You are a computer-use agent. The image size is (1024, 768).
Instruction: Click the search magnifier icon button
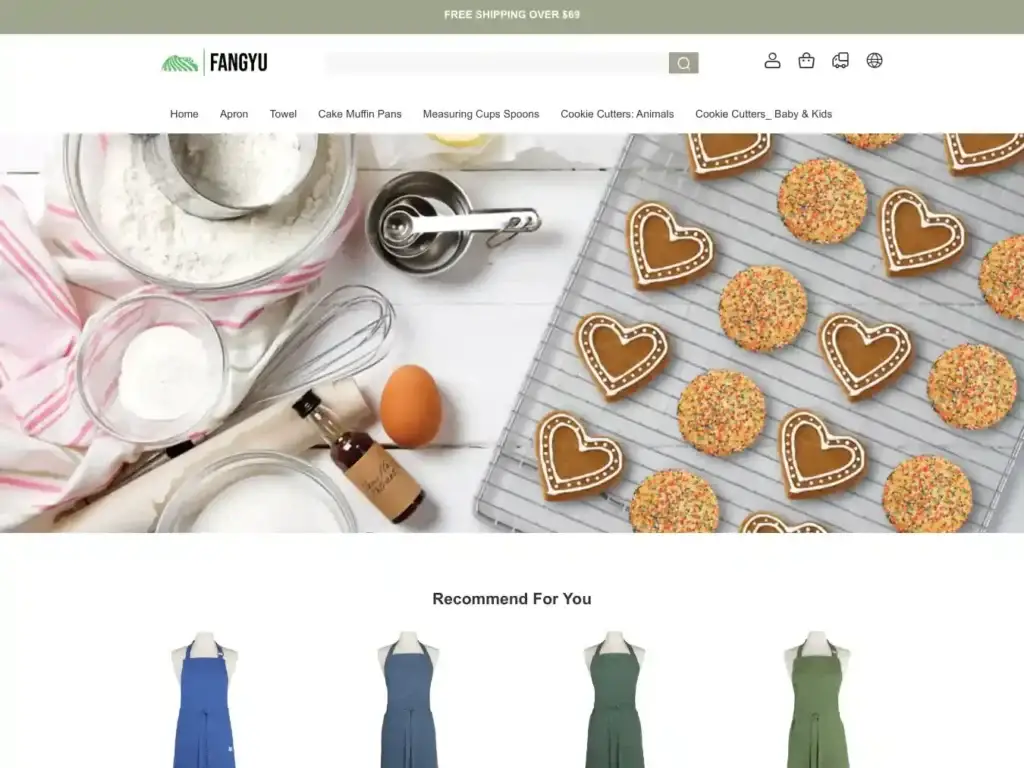coord(683,63)
